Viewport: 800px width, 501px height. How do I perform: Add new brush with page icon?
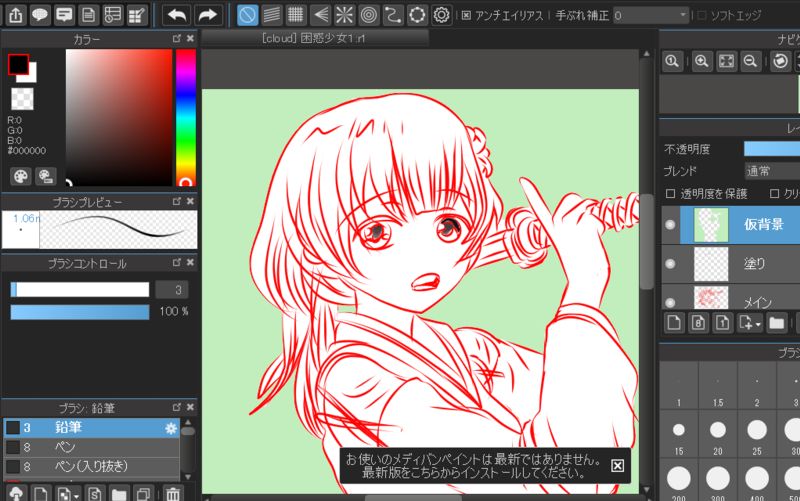pos(40,493)
